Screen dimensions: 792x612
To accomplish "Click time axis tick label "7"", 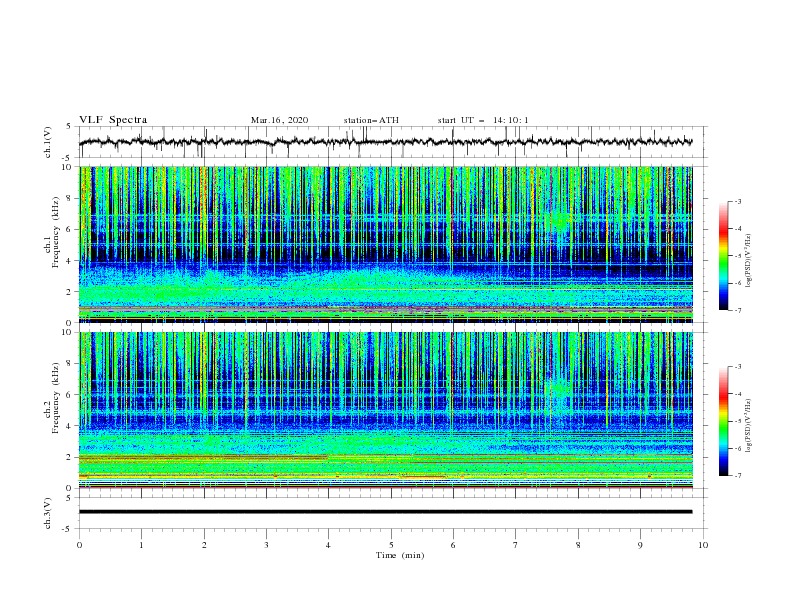I will 516,545.
